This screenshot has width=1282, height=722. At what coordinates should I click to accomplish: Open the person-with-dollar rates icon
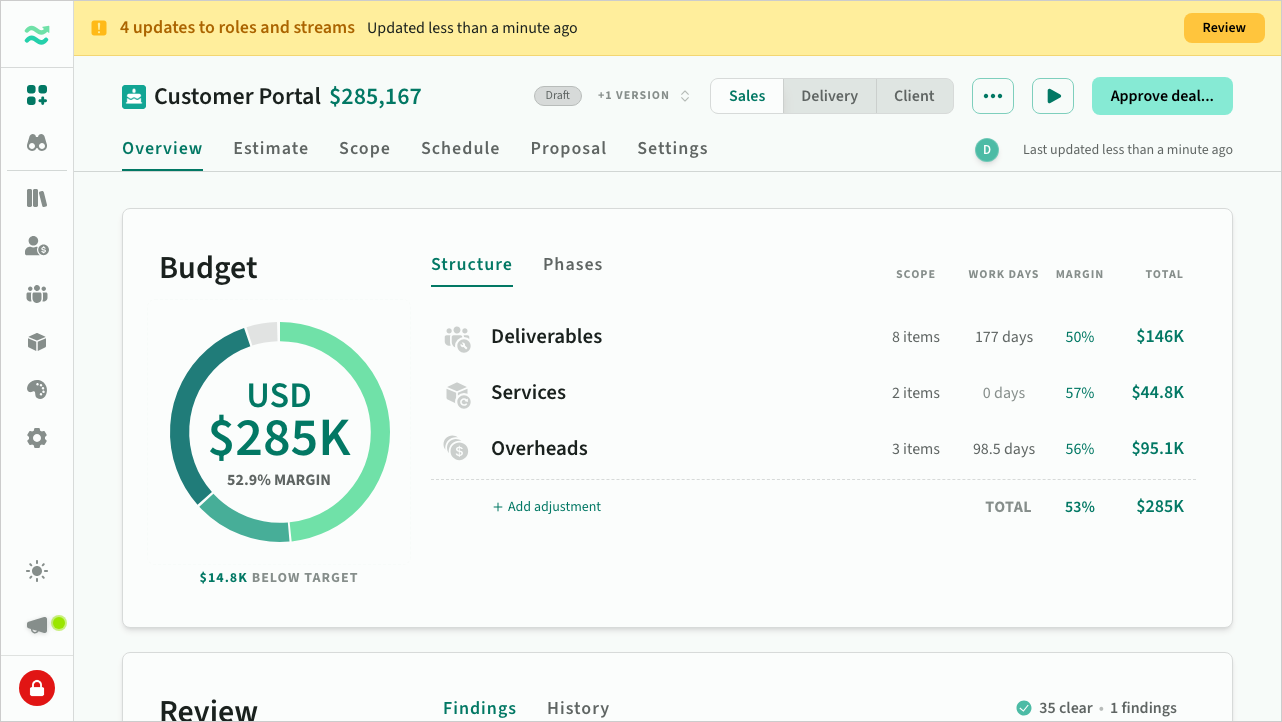[x=37, y=246]
